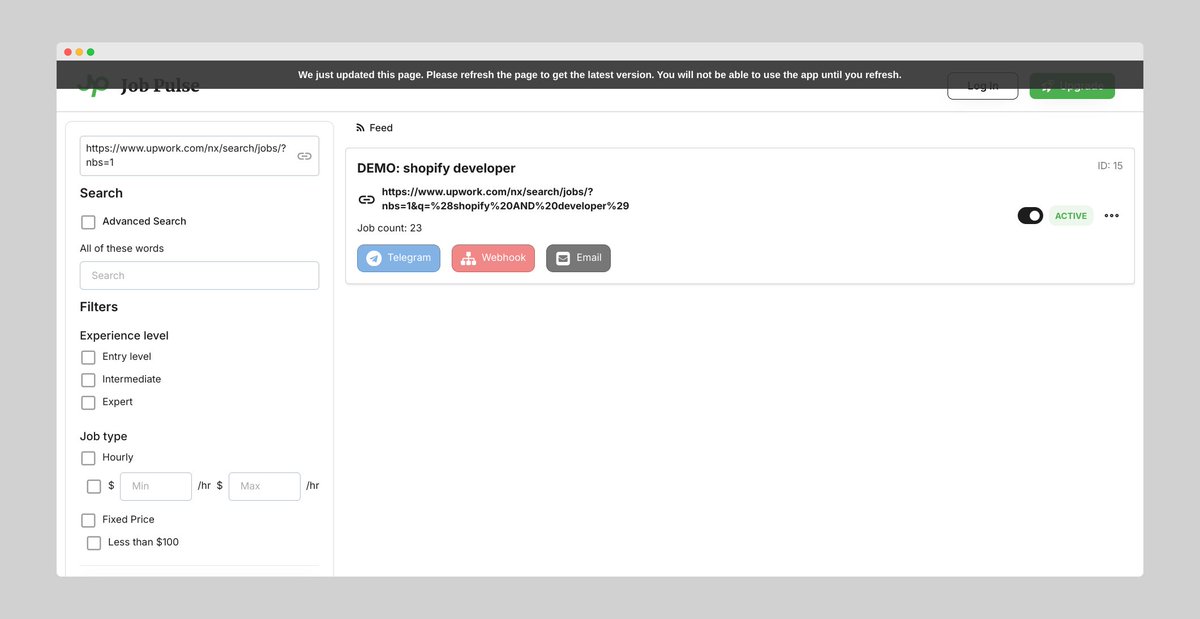Screen dimensions: 1200x619
Task: Click the Max hourly rate field
Action: [x=265, y=486]
